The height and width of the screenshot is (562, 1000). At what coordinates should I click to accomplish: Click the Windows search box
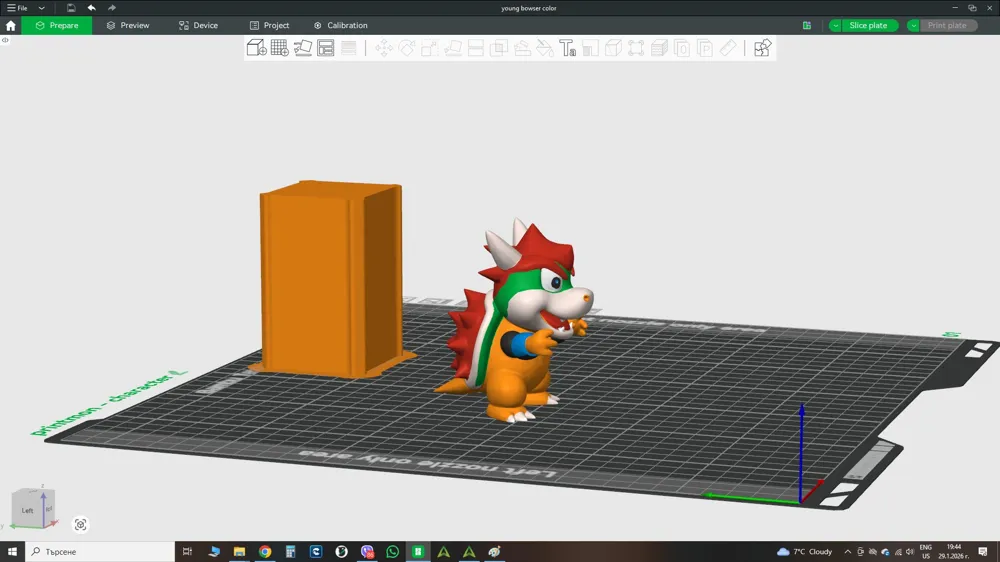point(100,551)
